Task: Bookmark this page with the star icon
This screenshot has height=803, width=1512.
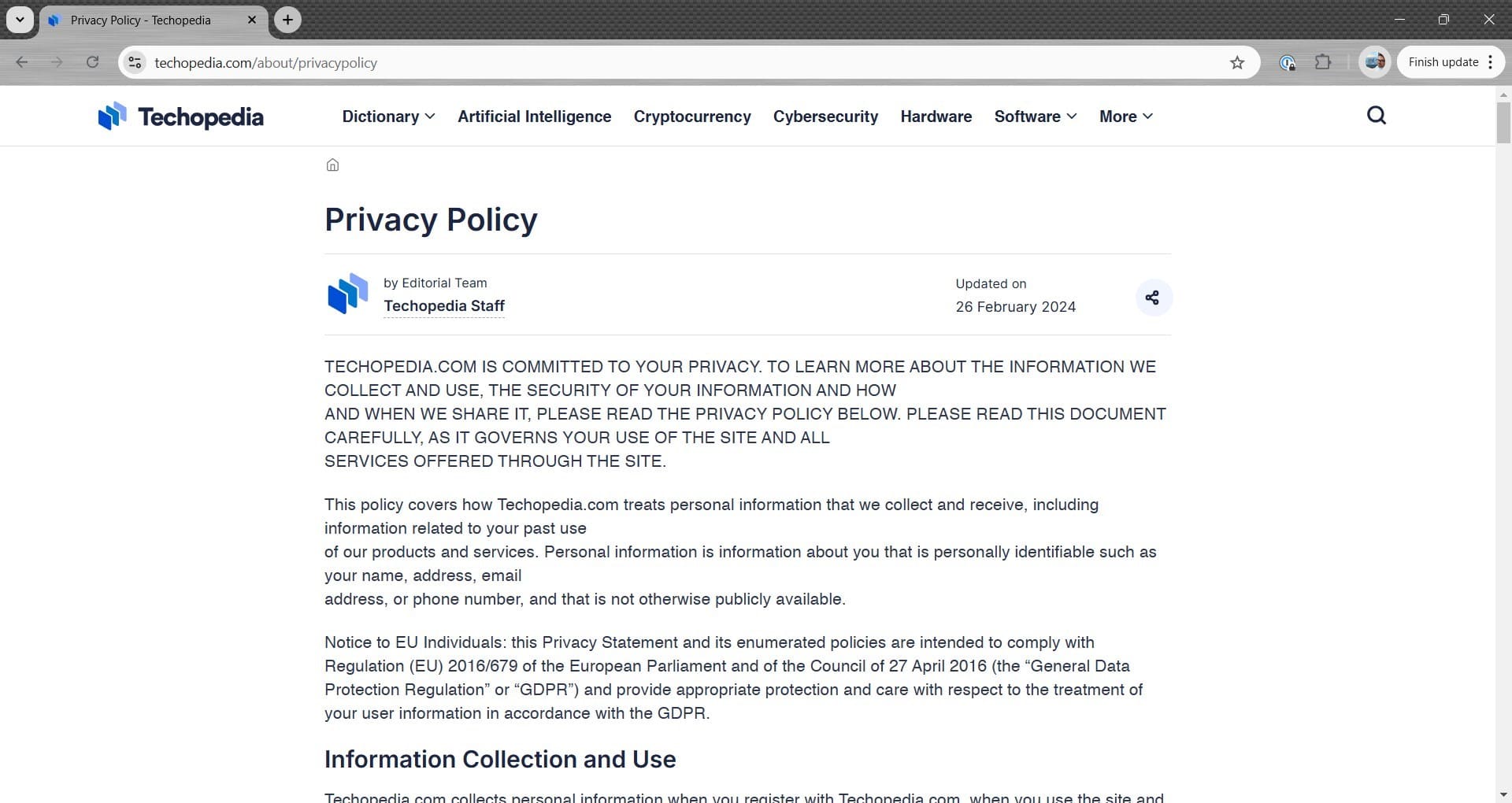Action: click(1237, 62)
